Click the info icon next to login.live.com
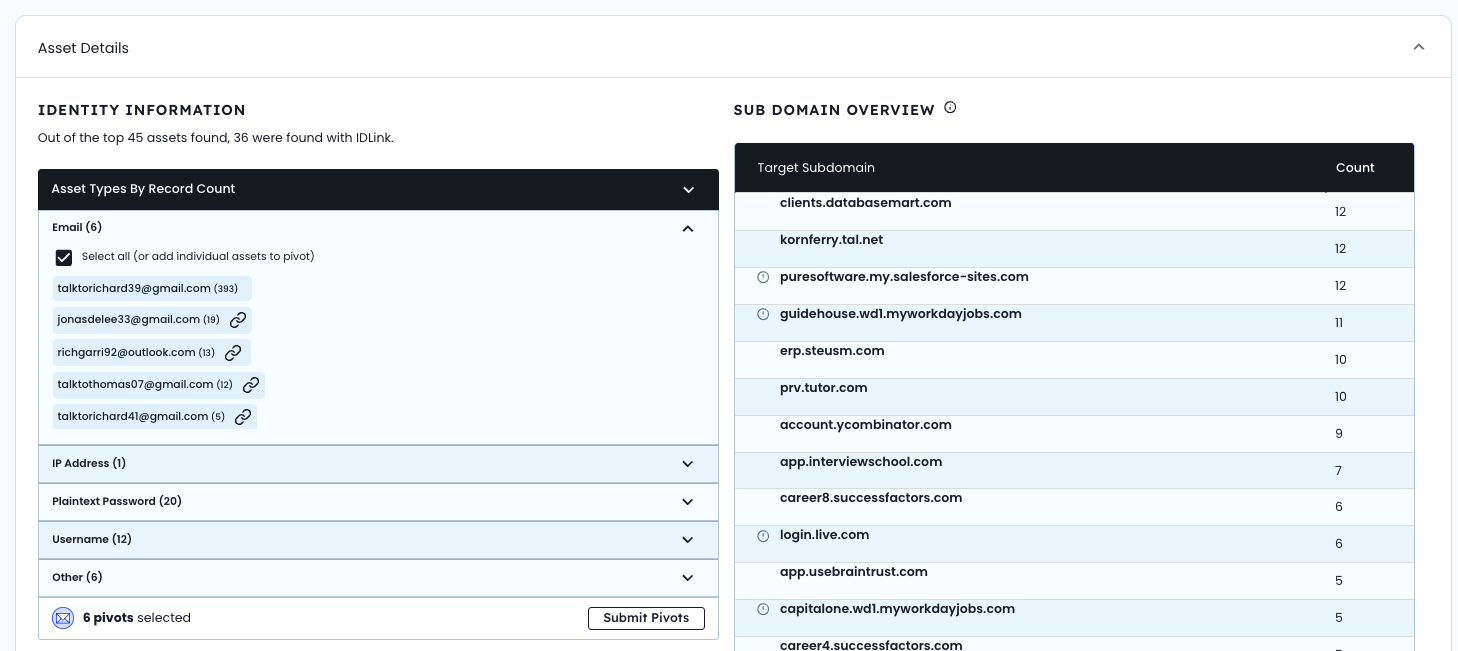Screen dimensions: 1458x651 (763, 536)
